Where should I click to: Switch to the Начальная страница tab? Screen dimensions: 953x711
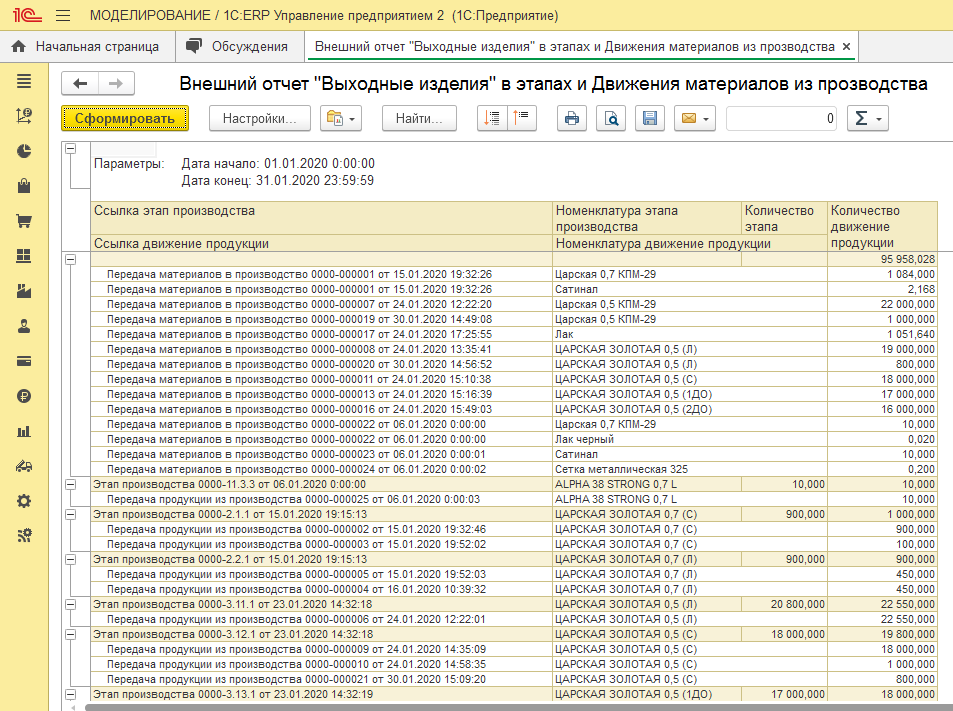tap(88, 46)
